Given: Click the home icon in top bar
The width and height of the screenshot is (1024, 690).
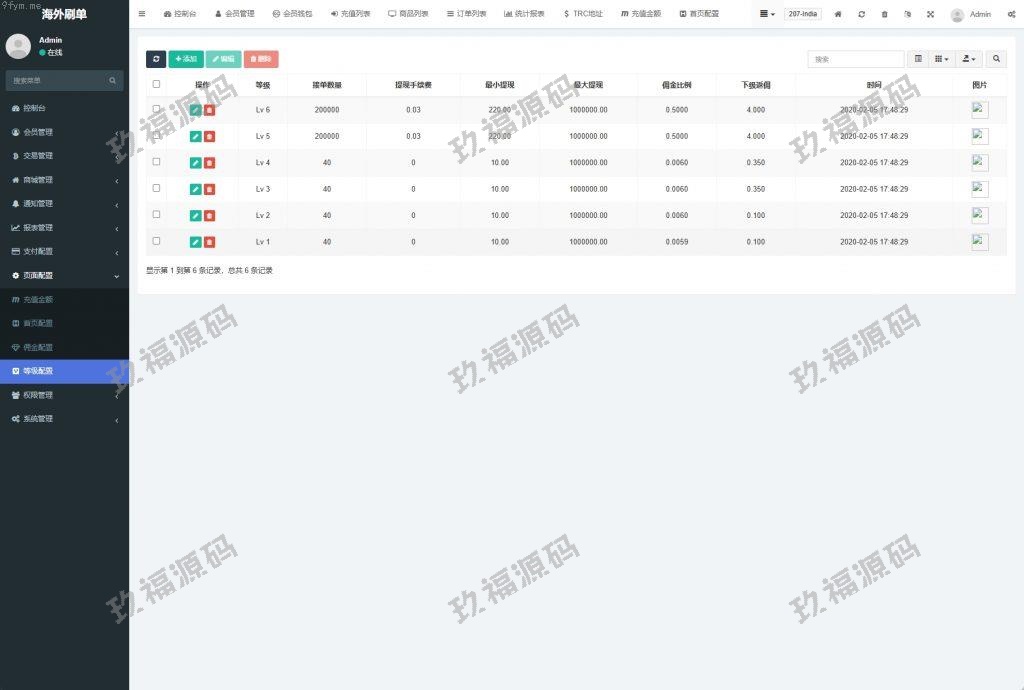Looking at the screenshot, I should pos(838,14).
